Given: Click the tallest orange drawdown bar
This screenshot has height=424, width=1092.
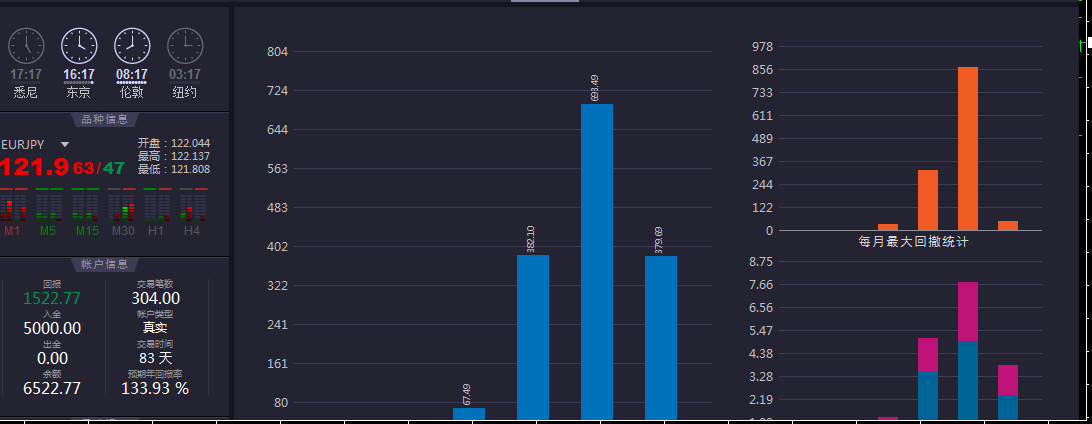Looking at the screenshot, I should pyautogui.click(x=968, y=148).
